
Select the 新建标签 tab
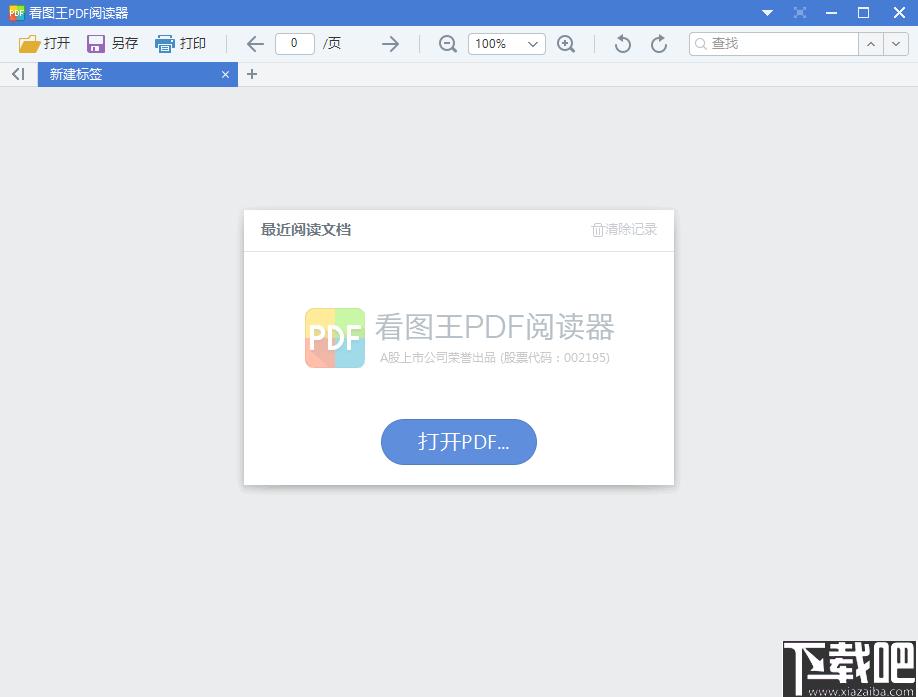[x=138, y=74]
